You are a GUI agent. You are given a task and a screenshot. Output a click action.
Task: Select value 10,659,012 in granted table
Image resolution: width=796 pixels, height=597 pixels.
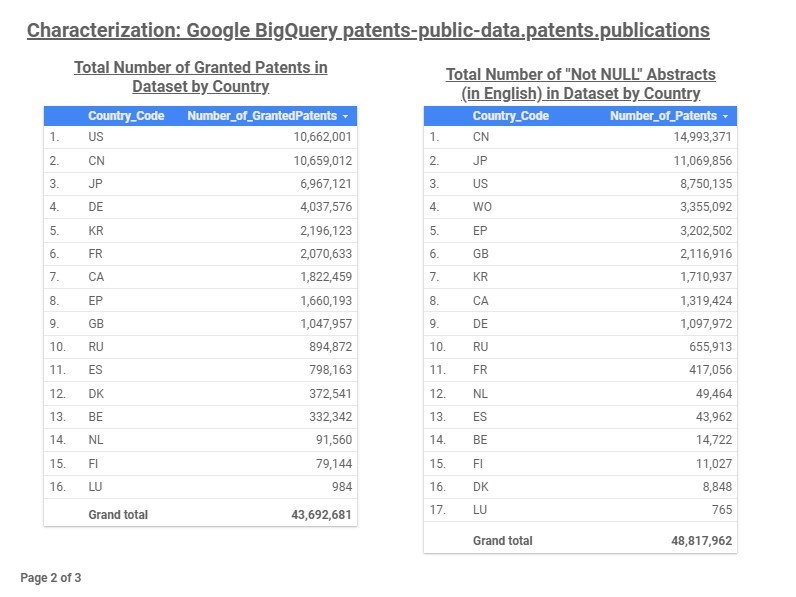[322, 161]
